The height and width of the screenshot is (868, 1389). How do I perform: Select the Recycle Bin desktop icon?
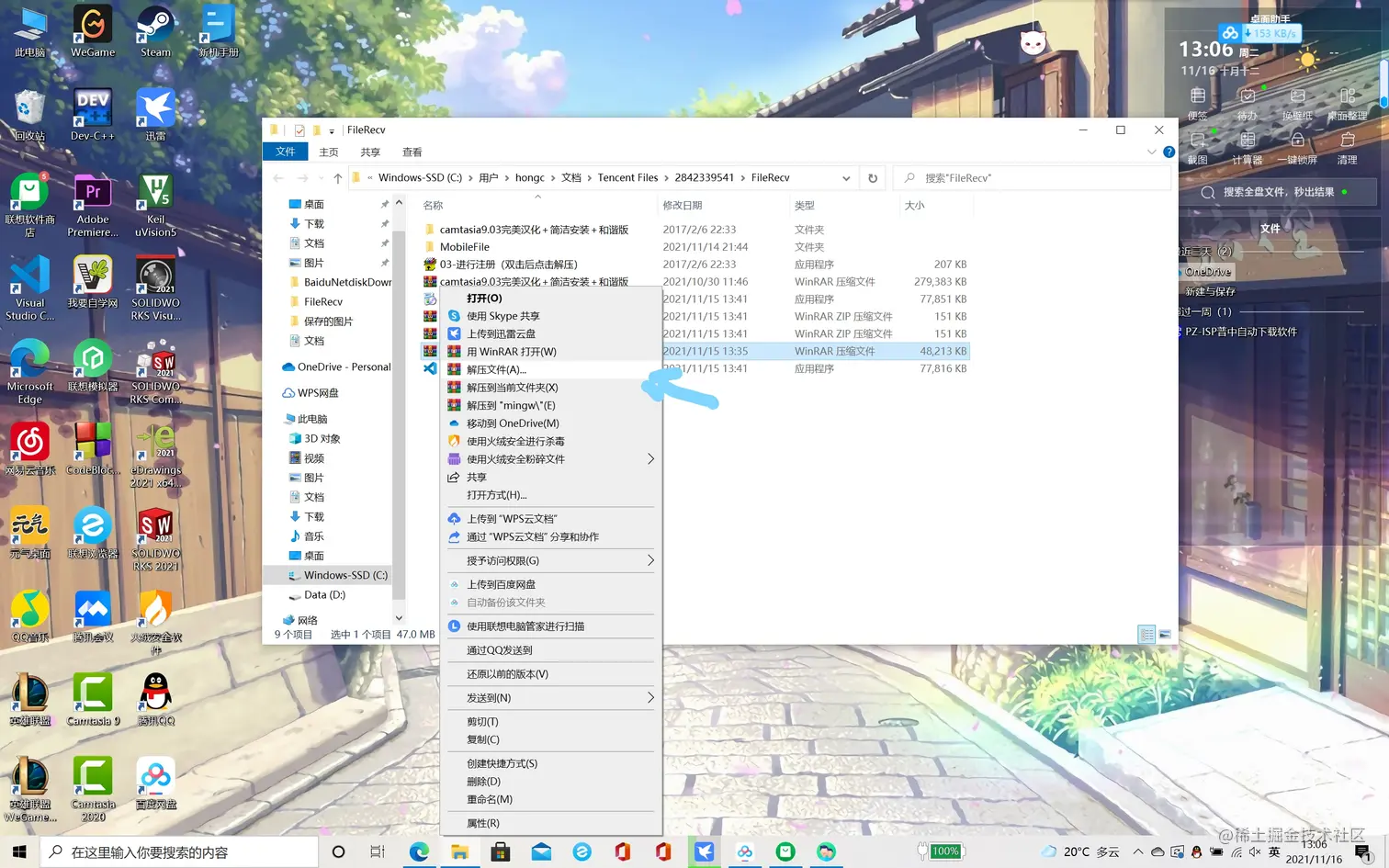pyautogui.click(x=30, y=115)
